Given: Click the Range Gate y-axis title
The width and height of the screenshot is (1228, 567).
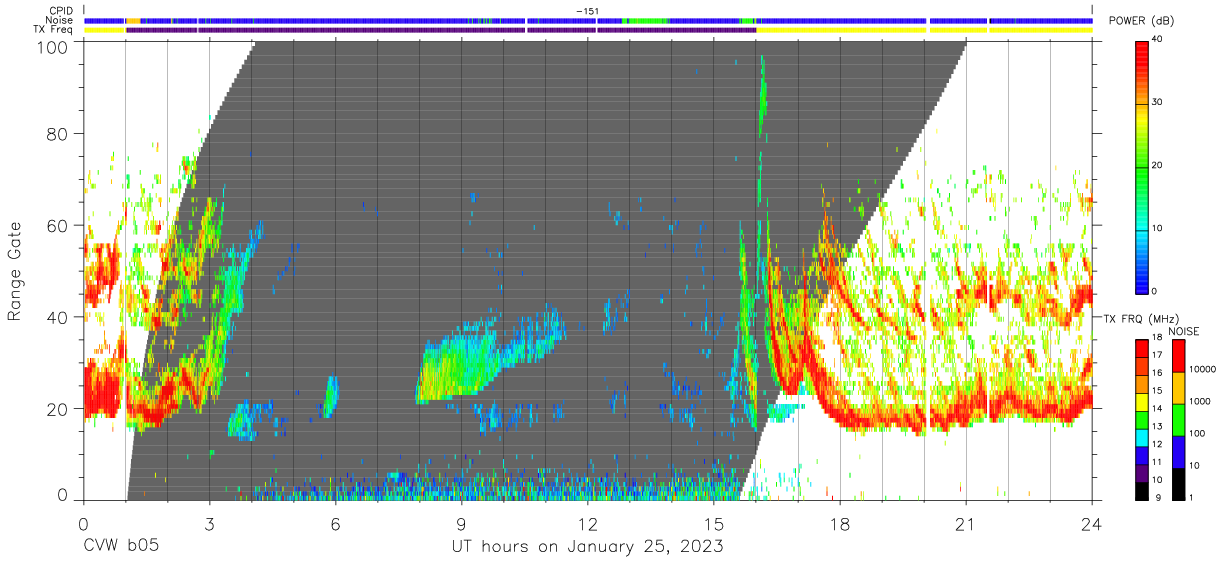Looking at the screenshot, I should (x=16, y=271).
